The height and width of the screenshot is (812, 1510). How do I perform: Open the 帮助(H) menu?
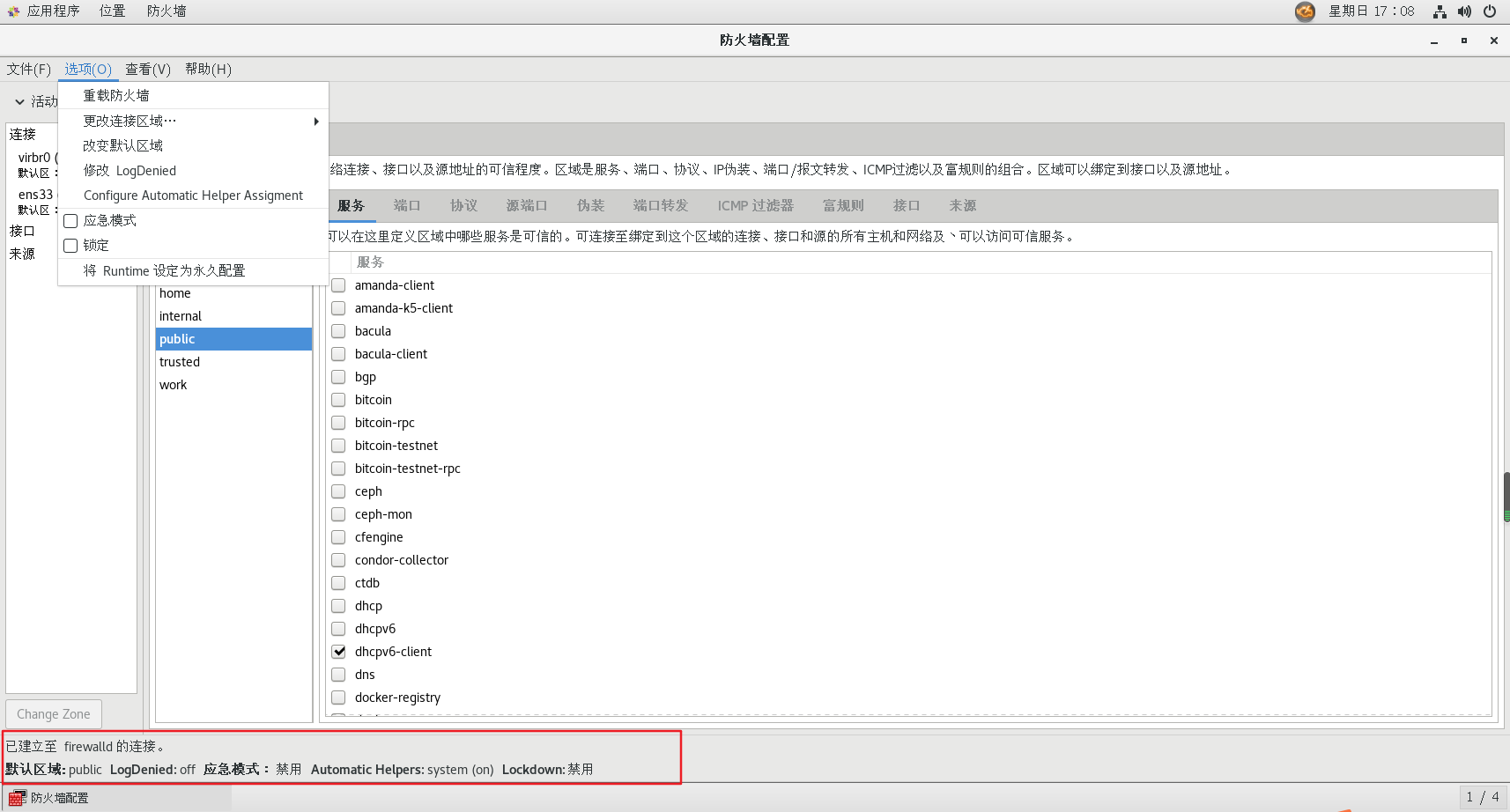pos(208,69)
